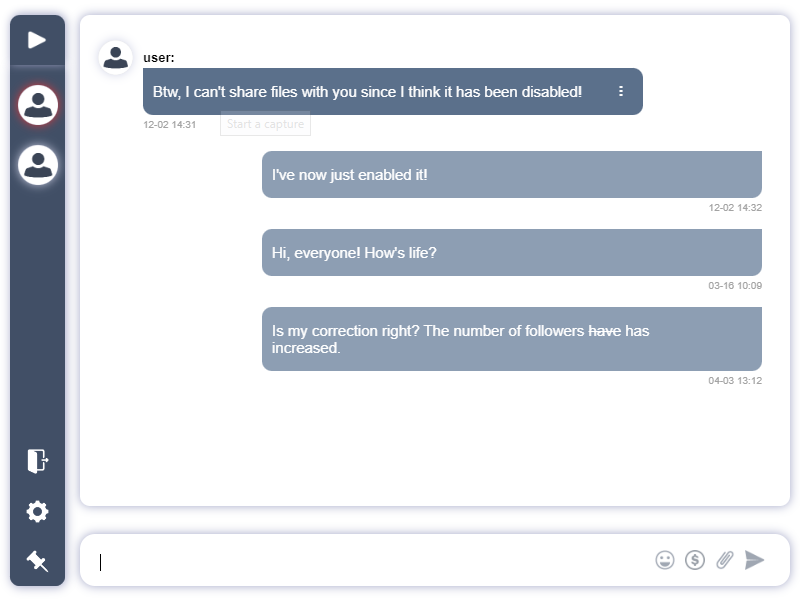Click the dollar coin icon
This screenshot has width=800, height=600.
click(695, 560)
